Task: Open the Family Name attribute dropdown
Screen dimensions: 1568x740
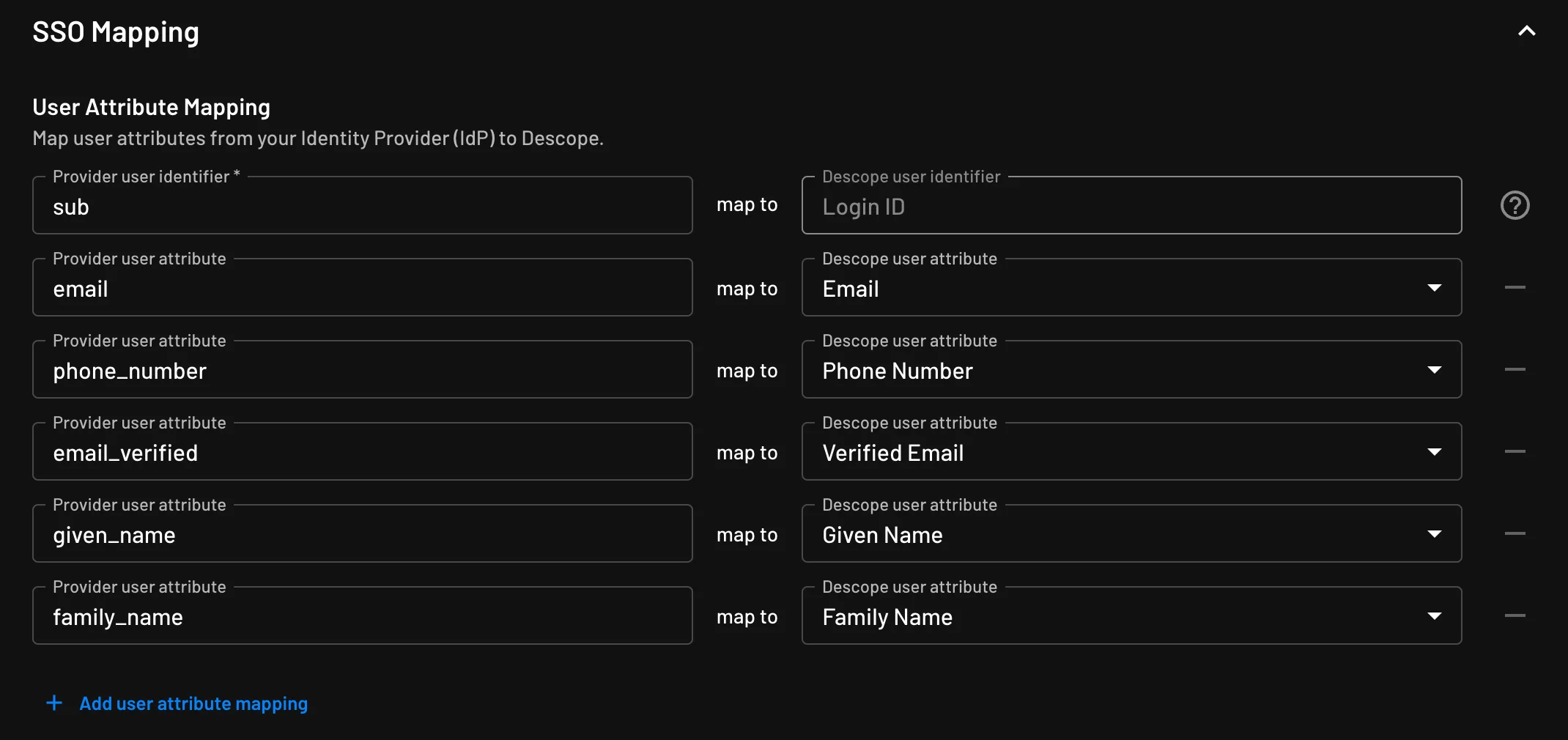Action: [1435, 617]
